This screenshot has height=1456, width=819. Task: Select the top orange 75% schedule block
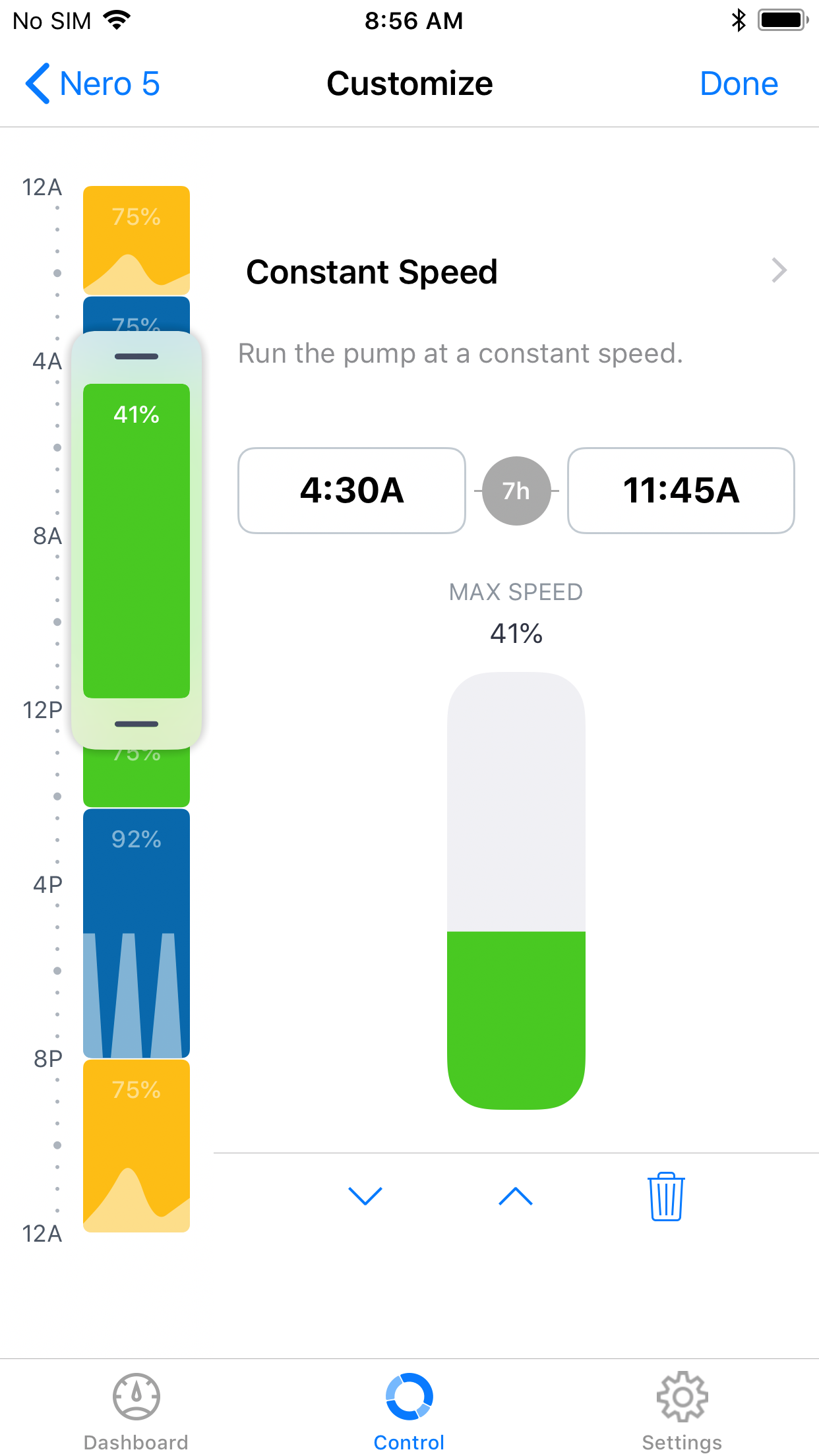click(x=136, y=239)
